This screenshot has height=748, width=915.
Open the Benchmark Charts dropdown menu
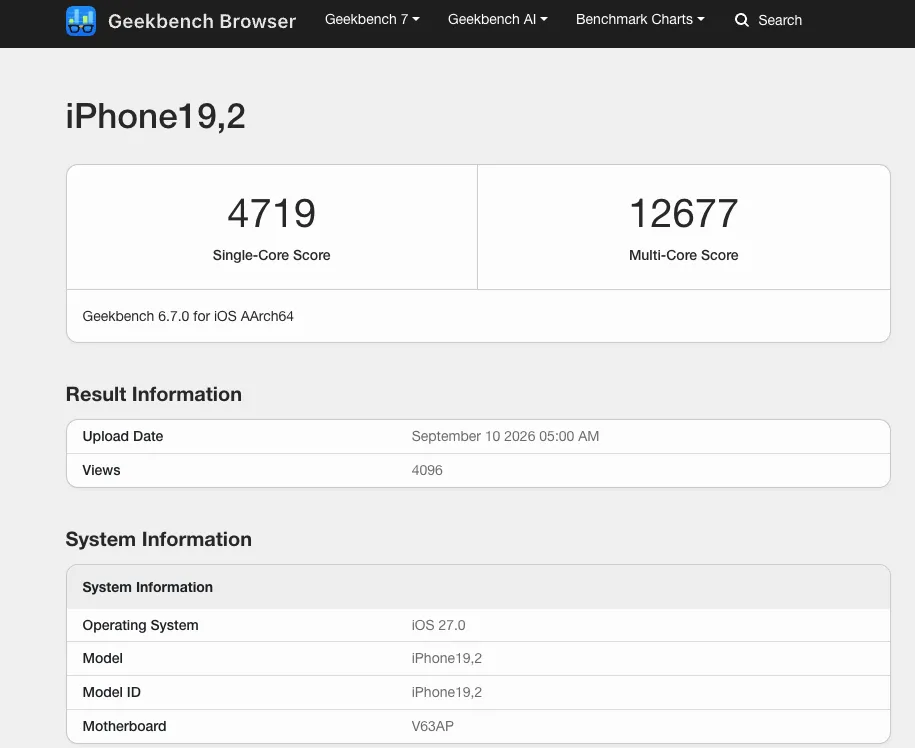click(640, 19)
